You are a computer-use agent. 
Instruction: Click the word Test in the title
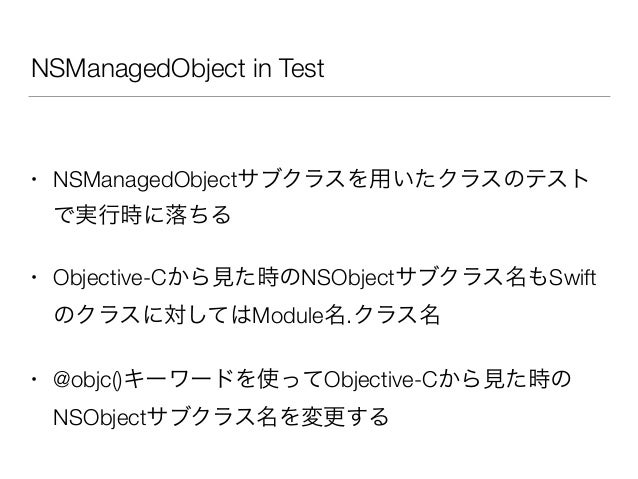[302, 68]
